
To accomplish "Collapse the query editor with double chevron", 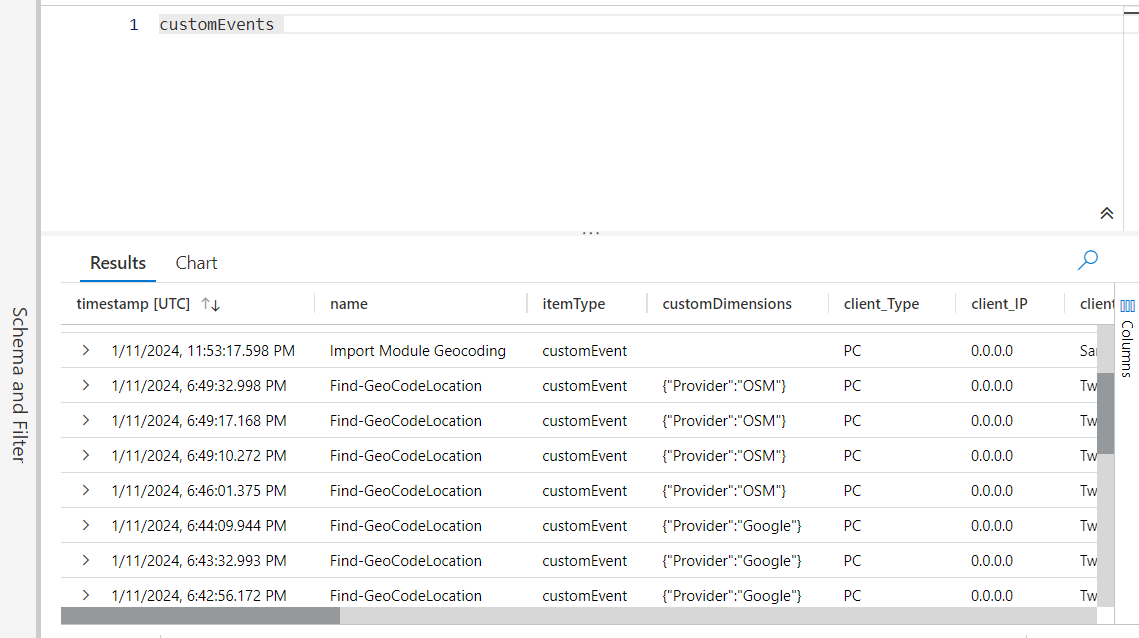I will [x=1106, y=213].
